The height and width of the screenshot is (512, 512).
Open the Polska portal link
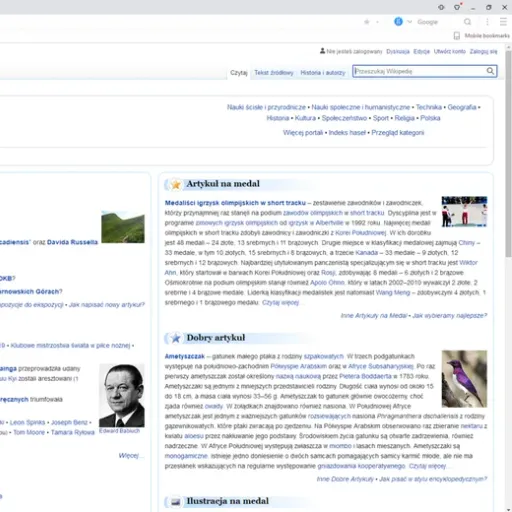coord(430,118)
